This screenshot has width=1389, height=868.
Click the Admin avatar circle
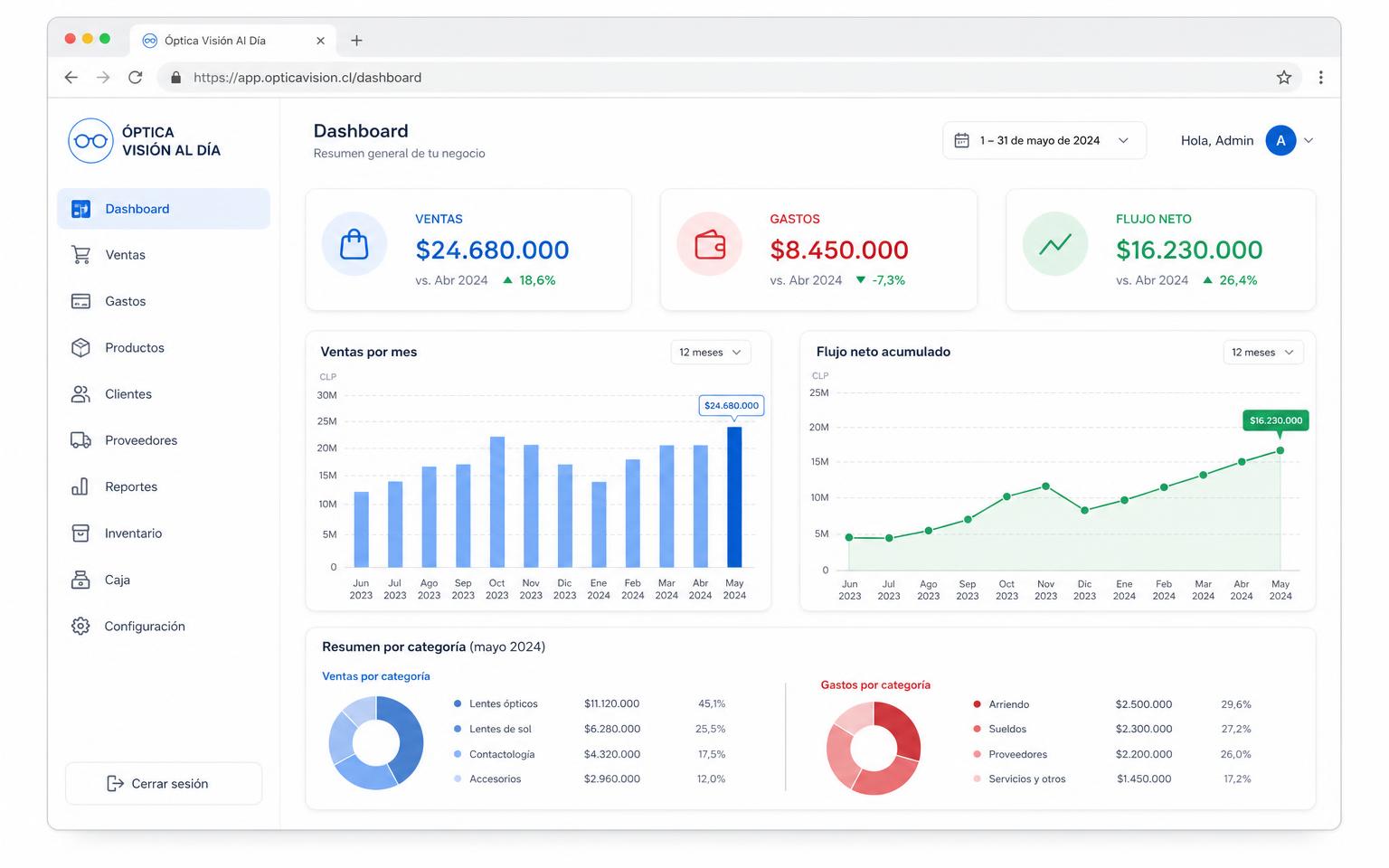point(1280,140)
